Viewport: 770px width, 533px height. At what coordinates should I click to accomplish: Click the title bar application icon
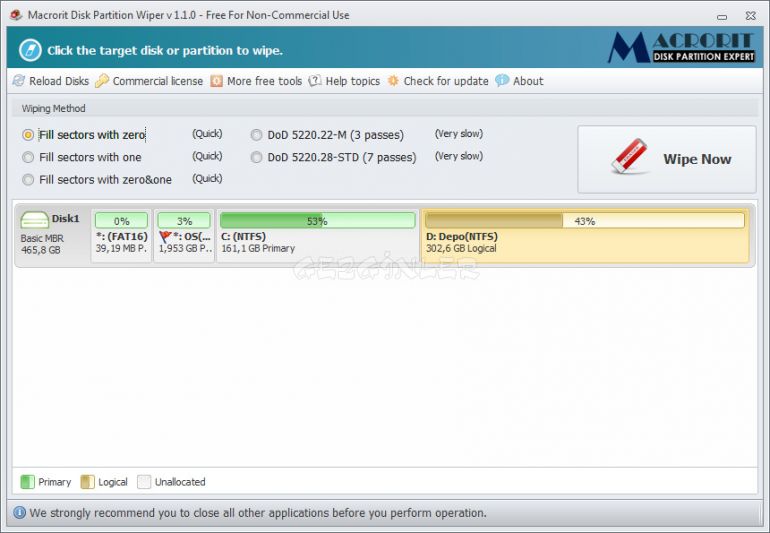[16, 15]
